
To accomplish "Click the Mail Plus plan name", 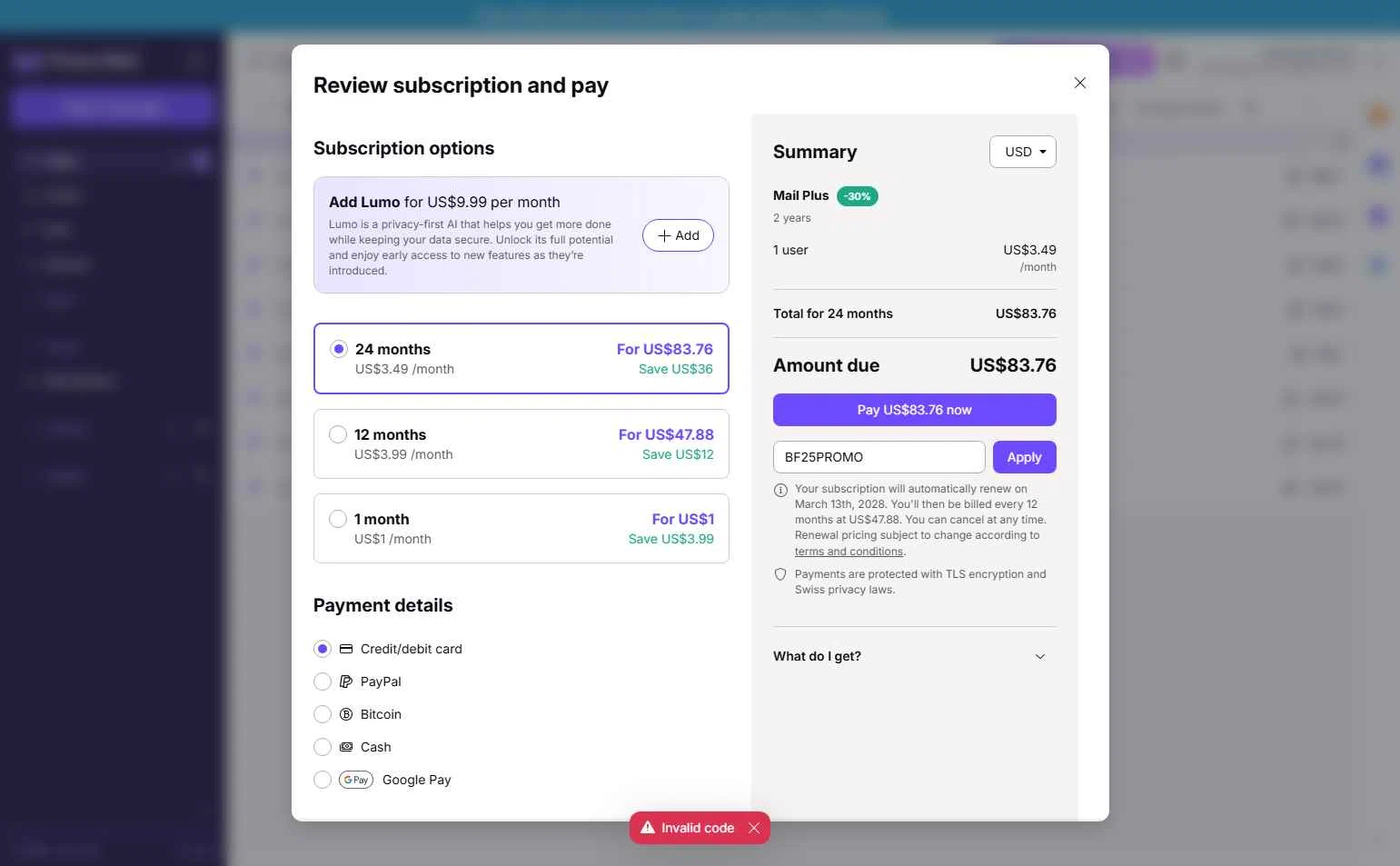I will [x=801, y=195].
